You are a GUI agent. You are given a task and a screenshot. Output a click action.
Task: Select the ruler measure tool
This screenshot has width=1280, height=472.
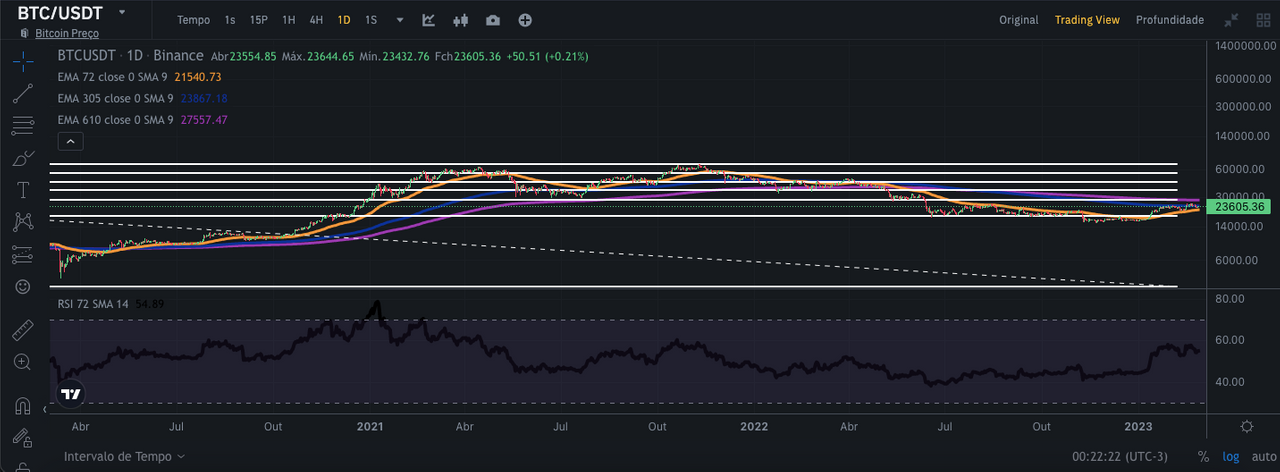click(23, 330)
